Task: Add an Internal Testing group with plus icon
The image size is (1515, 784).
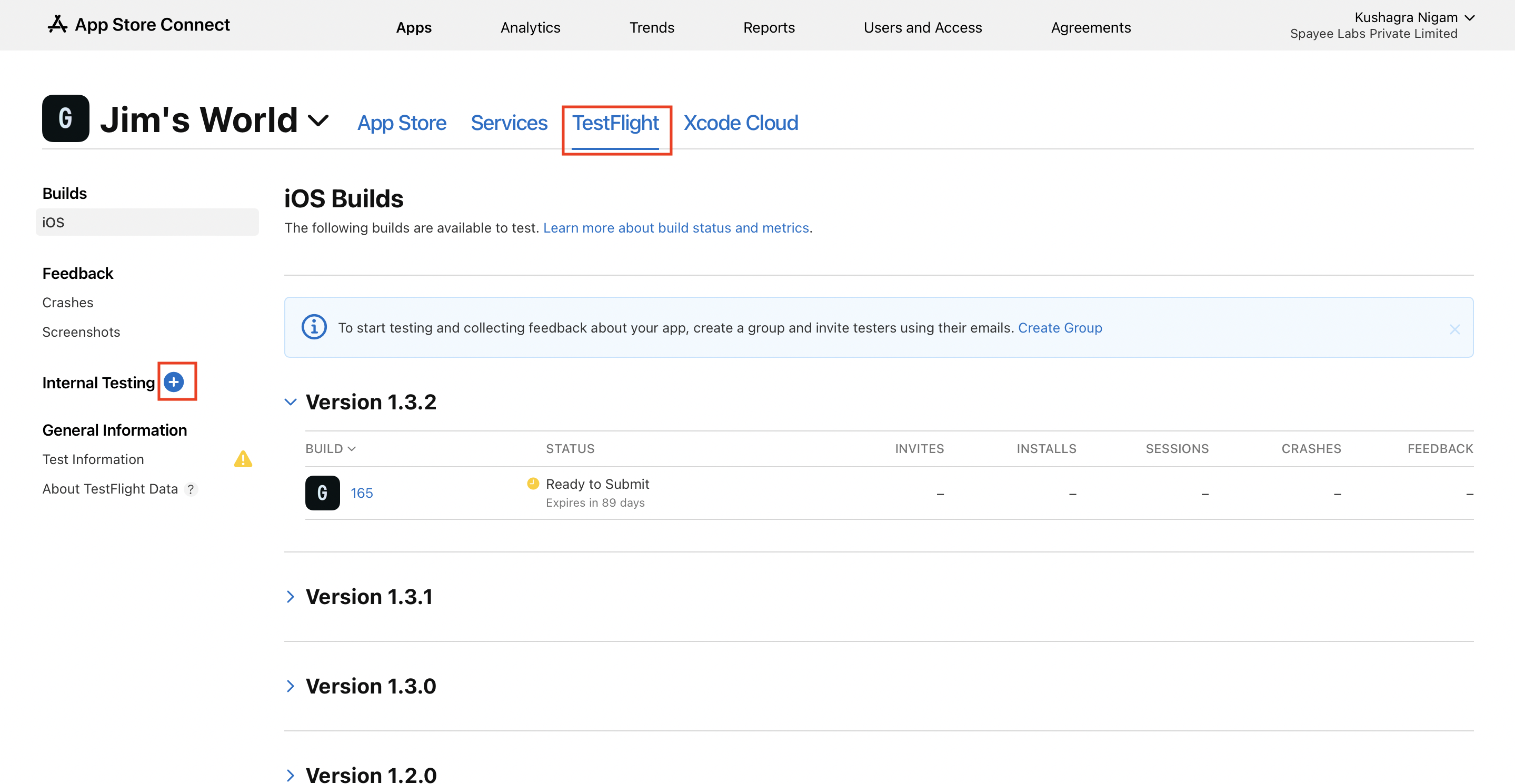Action: coord(174,382)
